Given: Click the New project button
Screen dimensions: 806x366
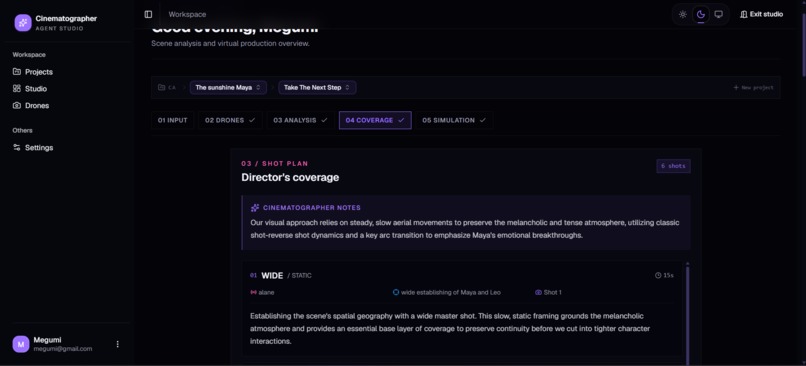Looking at the screenshot, I should click(x=753, y=87).
